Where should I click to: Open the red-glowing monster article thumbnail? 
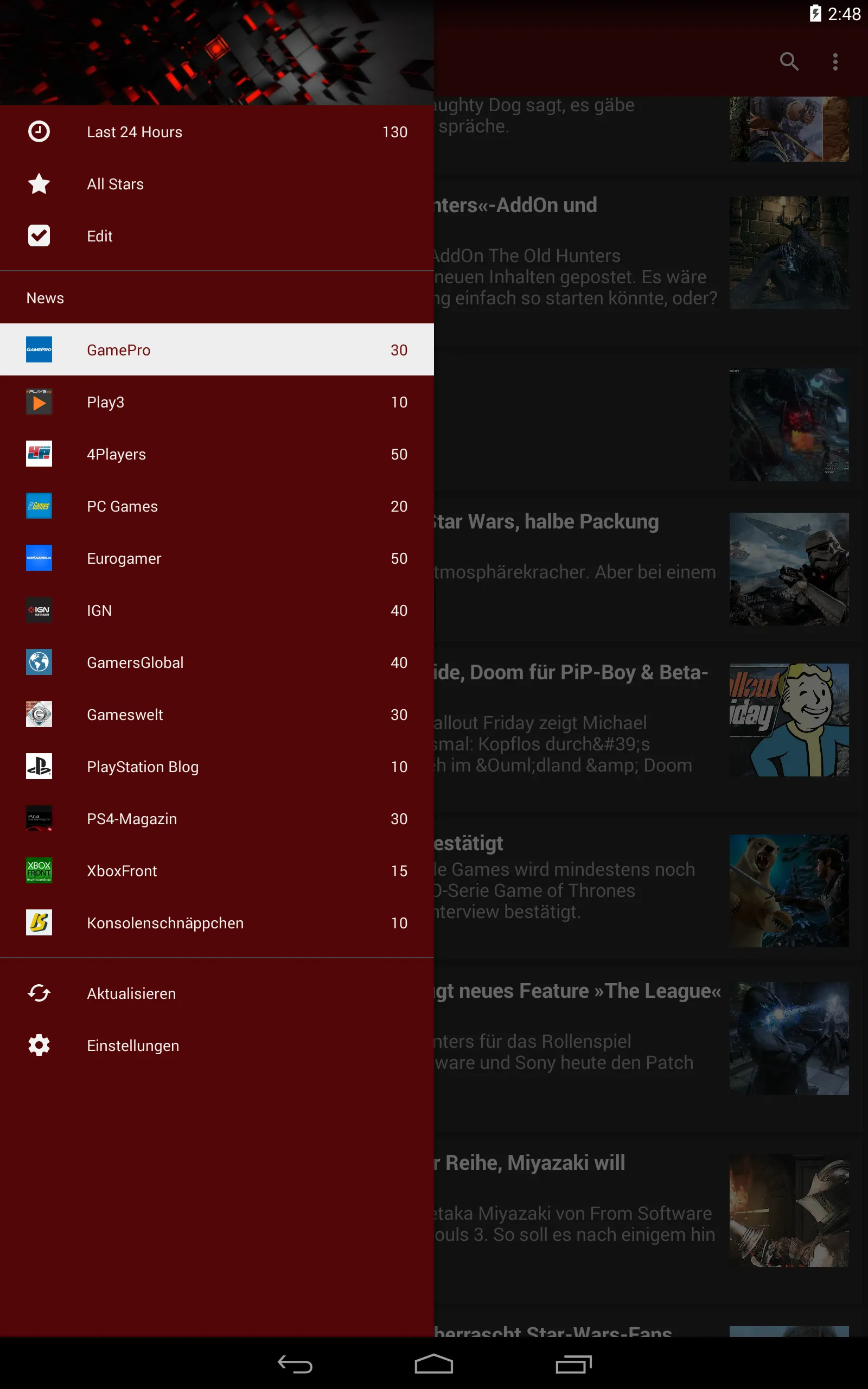[789, 425]
